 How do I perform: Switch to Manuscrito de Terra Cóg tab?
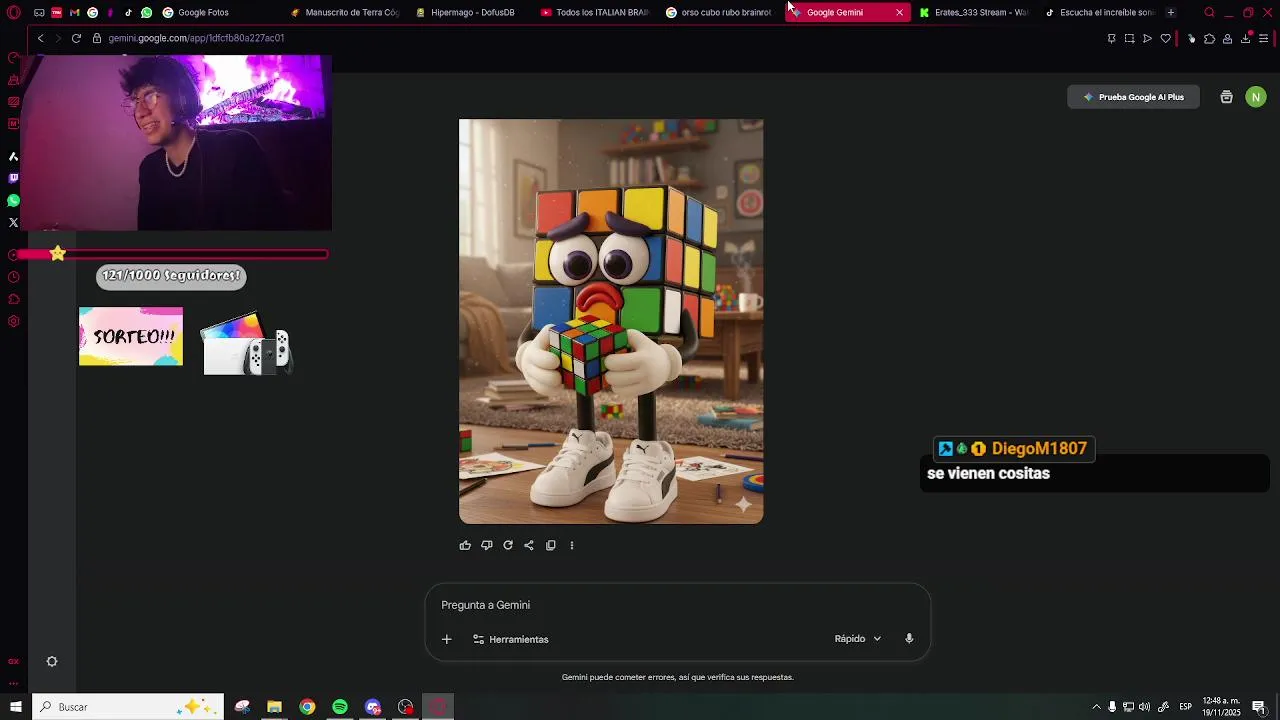(x=345, y=12)
